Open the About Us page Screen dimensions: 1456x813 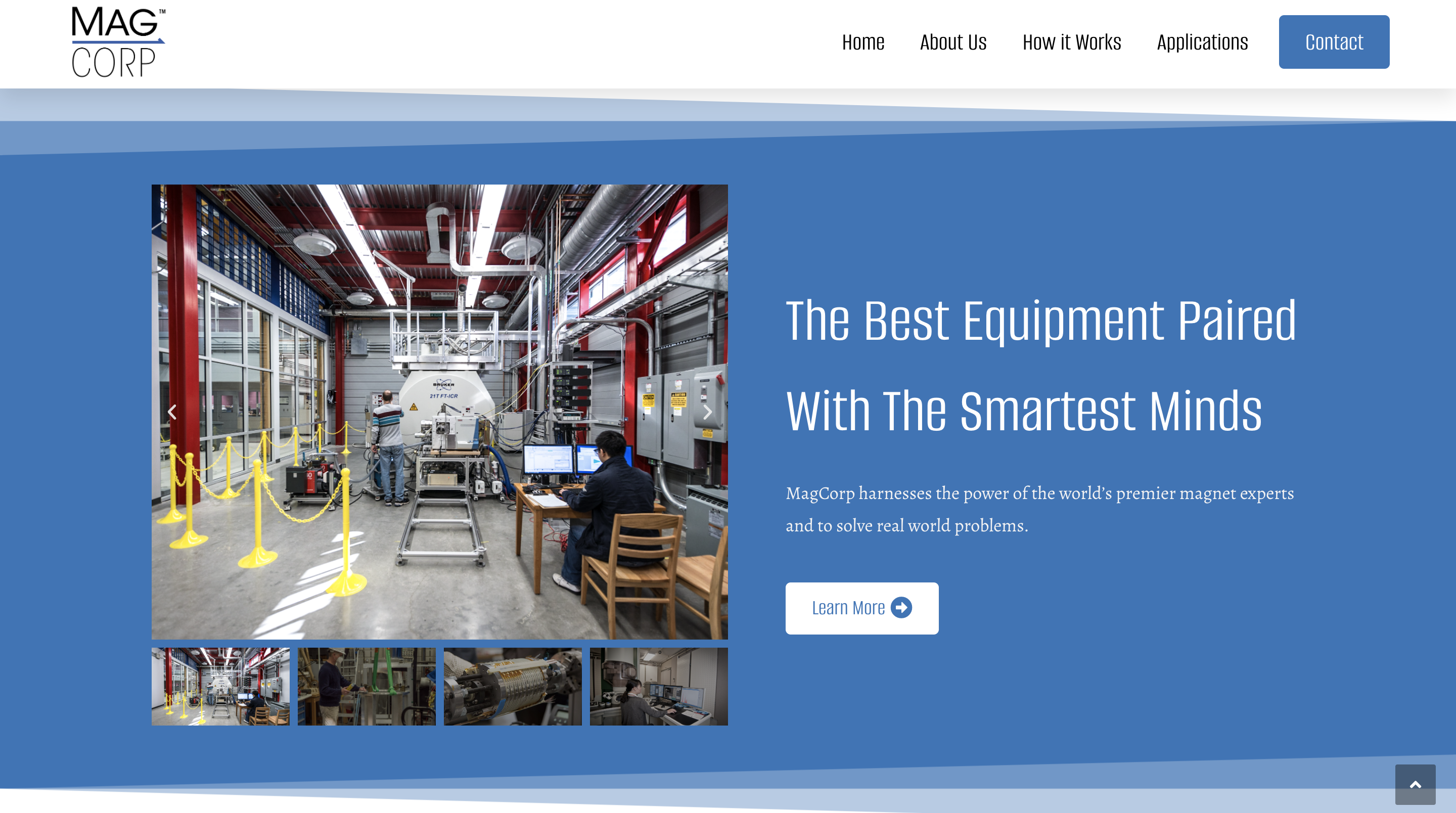tap(953, 42)
